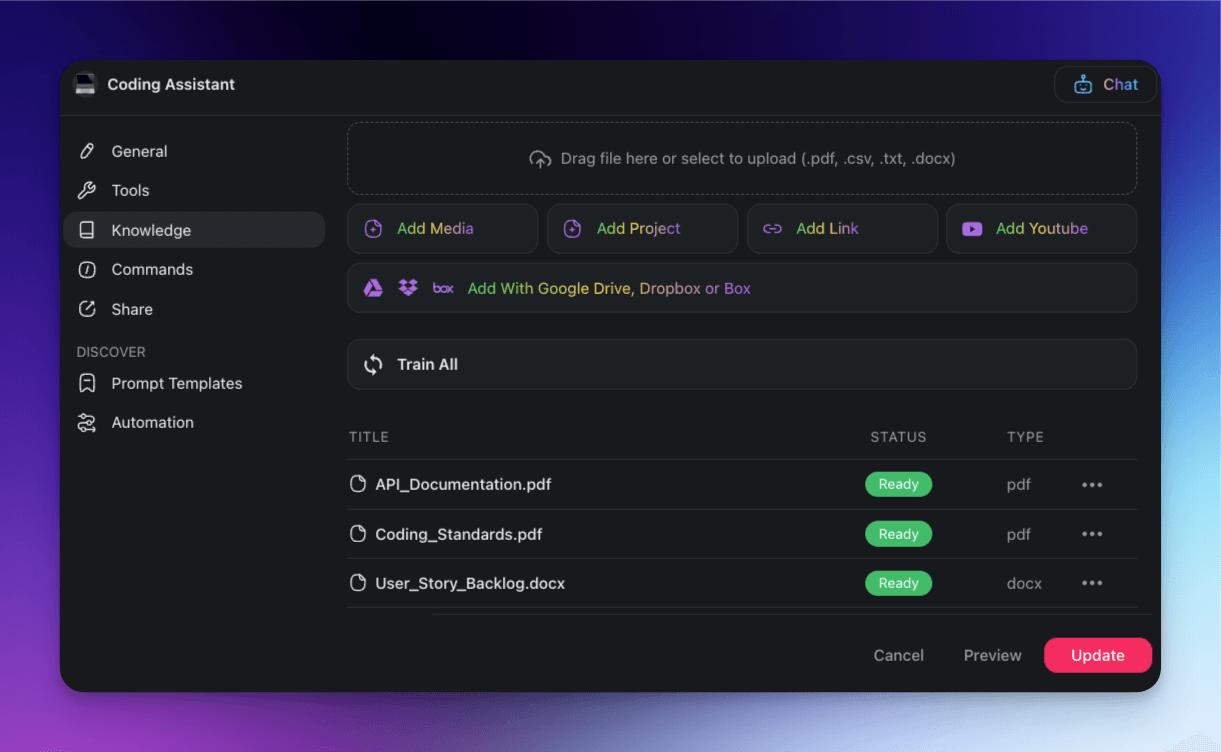The image size is (1221, 752).
Task: Click the Box icon
Action: point(442,288)
